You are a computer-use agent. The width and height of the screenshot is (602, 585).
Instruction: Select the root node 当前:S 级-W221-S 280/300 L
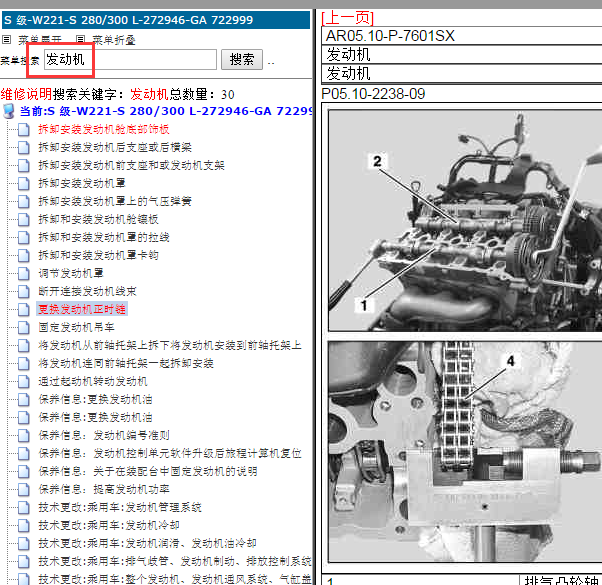click(x=165, y=111)
